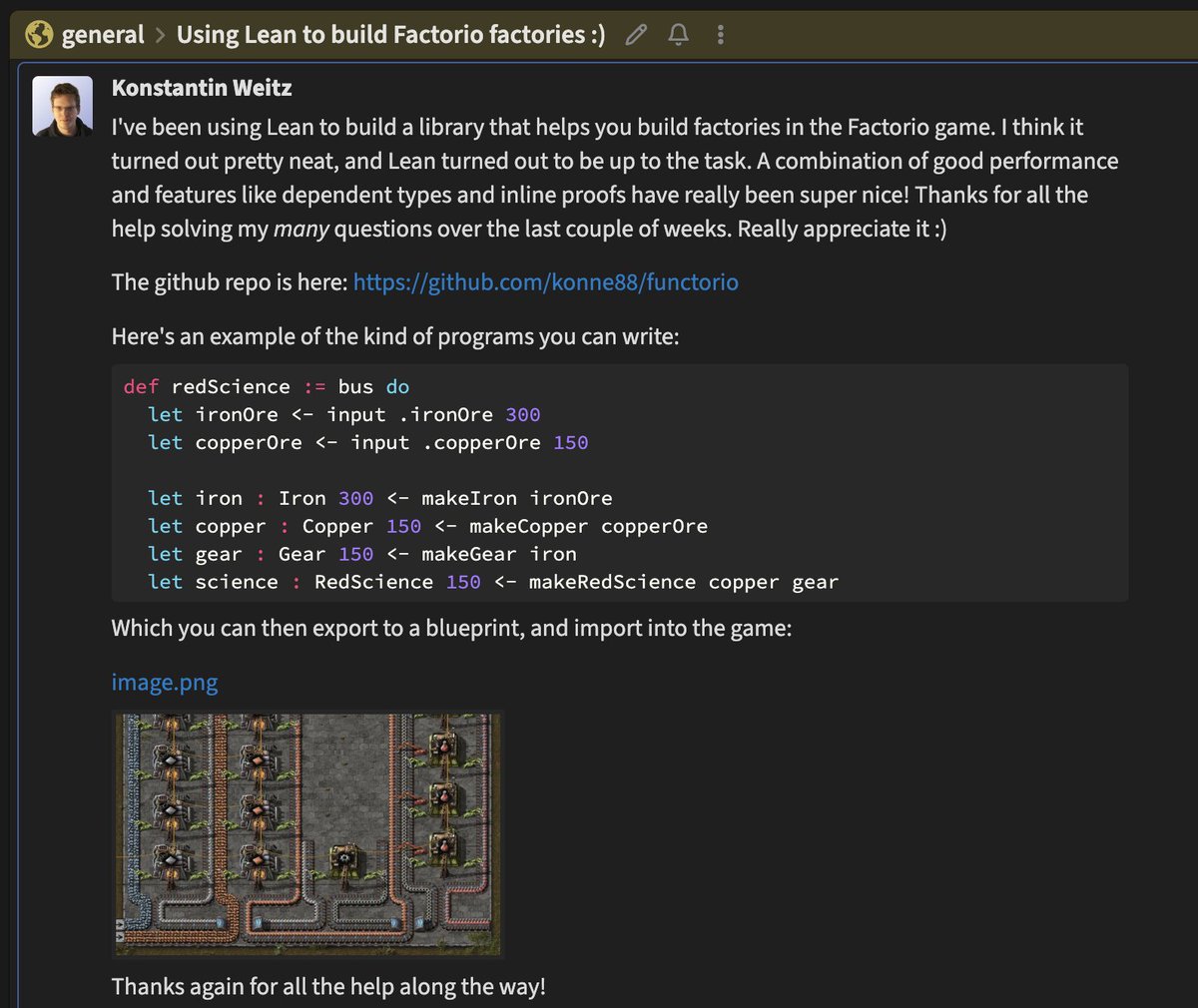Open the Factorio blueprint image thumbnail
This screenshot has height=1008, width=1198.
point(308,834)
